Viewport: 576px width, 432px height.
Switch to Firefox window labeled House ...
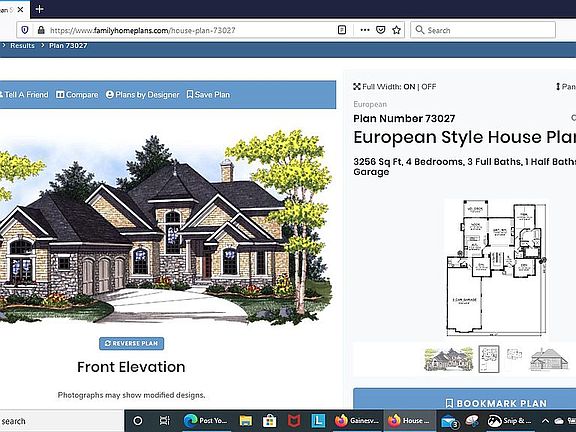pyautogui.click(x=409, y=421)
